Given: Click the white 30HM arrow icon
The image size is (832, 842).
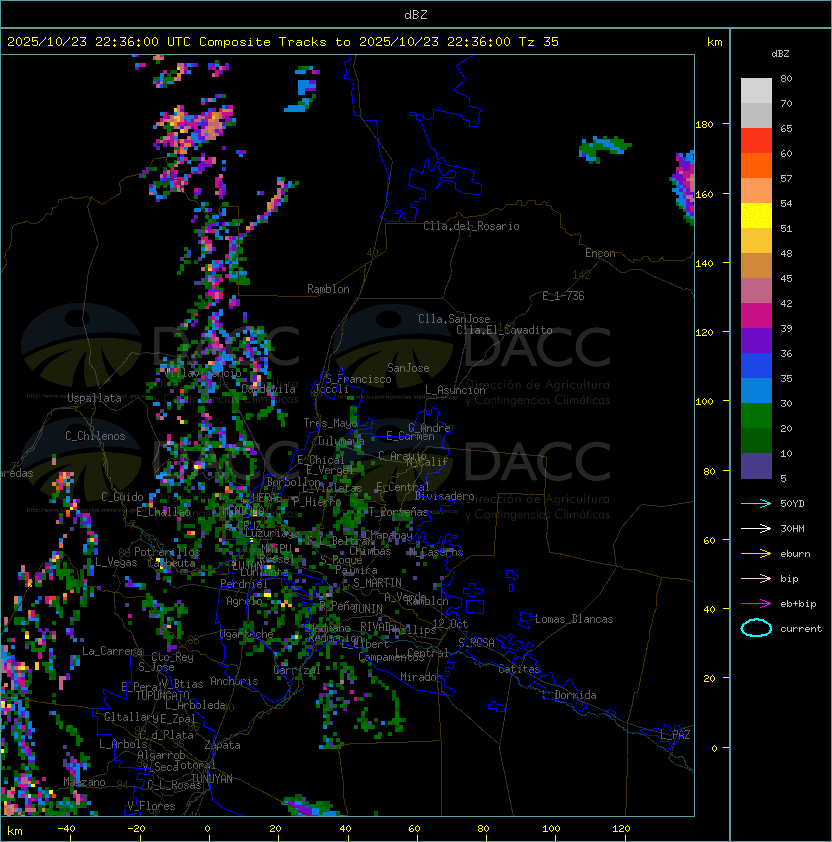Looking at the screenshot, I should (756, 528).
